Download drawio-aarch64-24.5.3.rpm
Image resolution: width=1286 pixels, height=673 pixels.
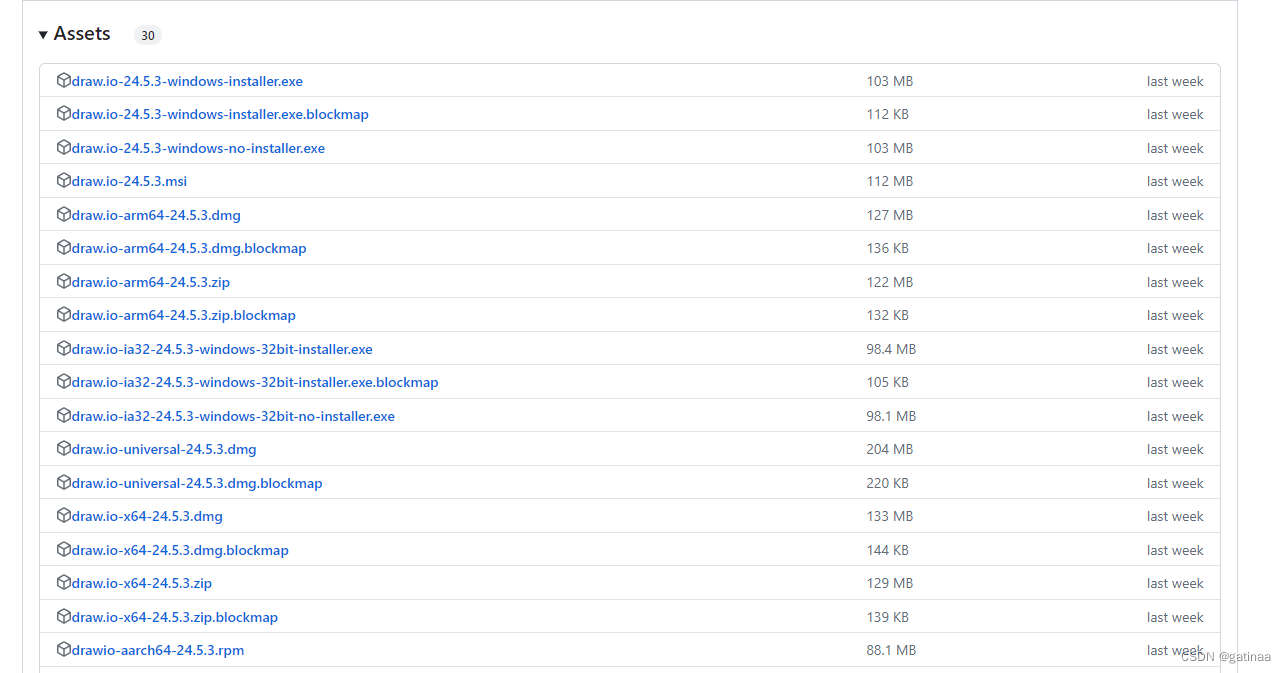[158, 650]
